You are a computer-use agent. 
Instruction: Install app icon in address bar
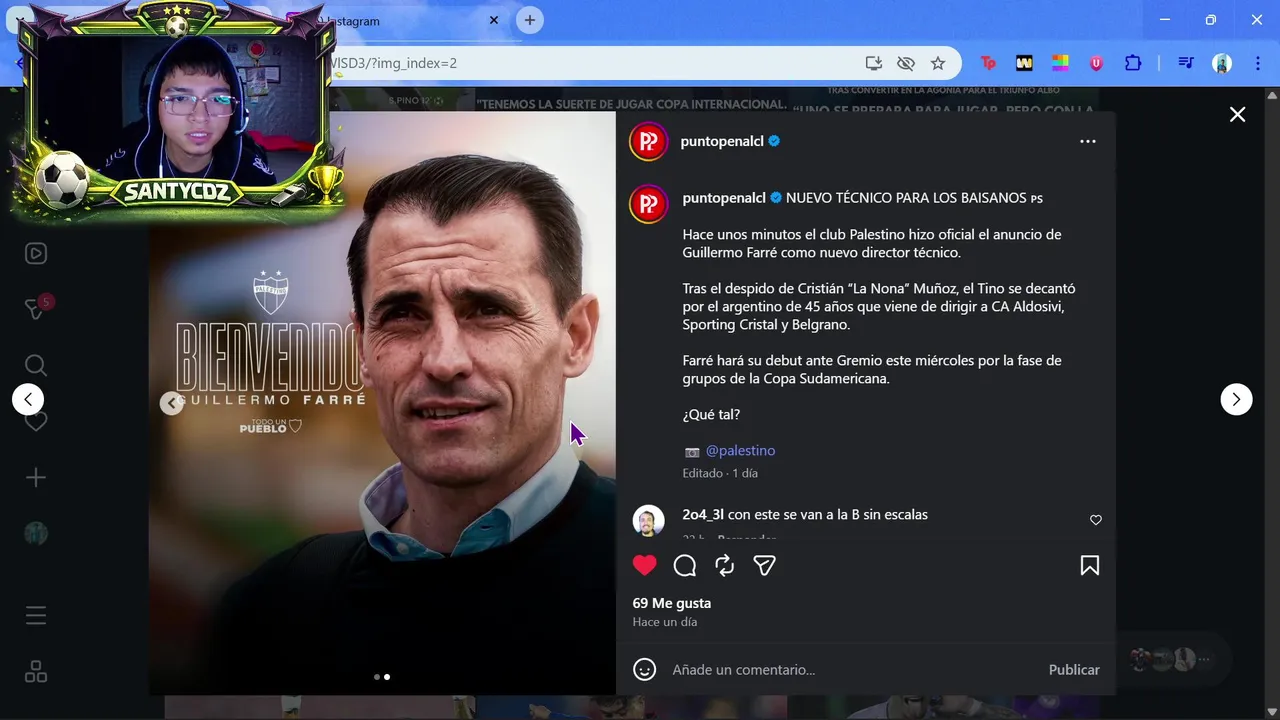[874, 63]
